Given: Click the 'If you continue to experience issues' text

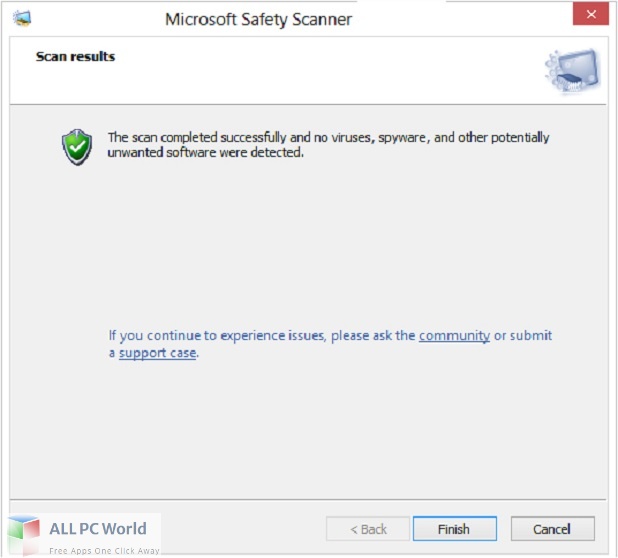Looking at the screenshot, I should tap(330, 344).
